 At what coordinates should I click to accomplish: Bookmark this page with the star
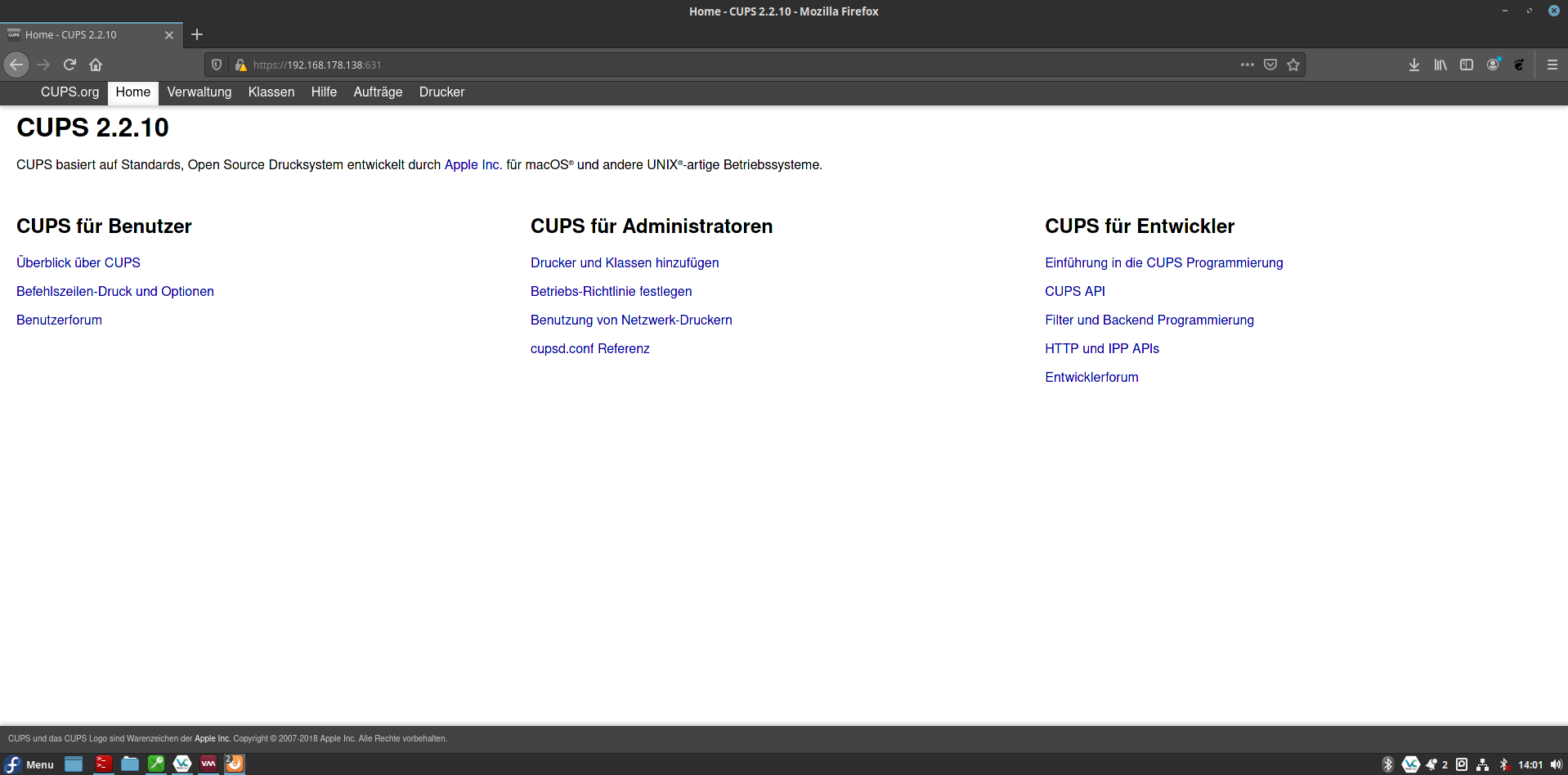pos(1293,65)
